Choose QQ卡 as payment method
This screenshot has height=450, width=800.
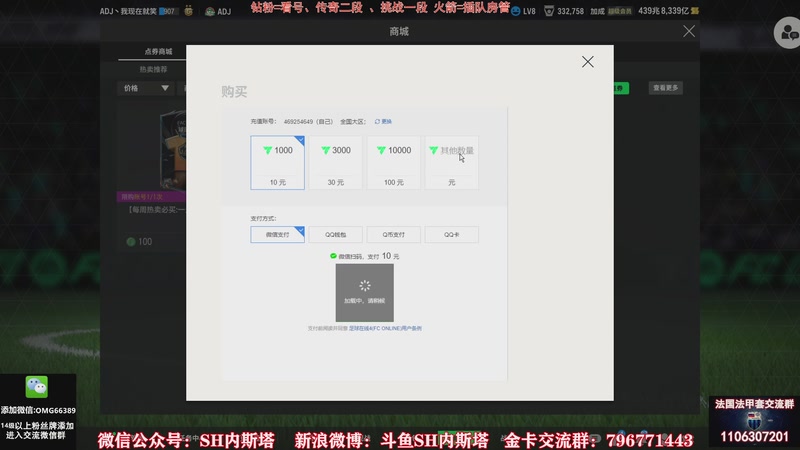452,235
